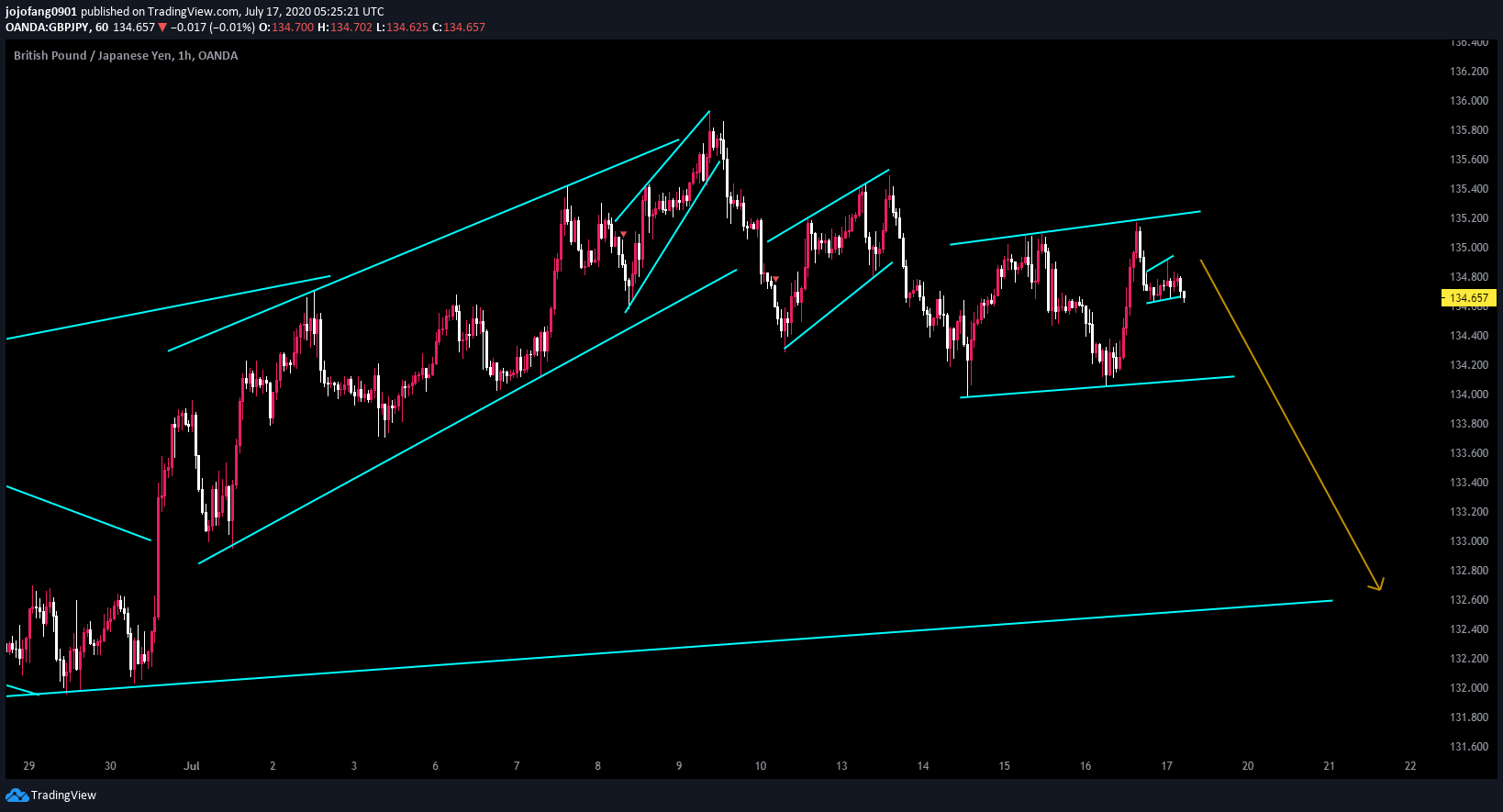The image size is (1503, 812).
Task: Click price axis label 135.600
Action: (x=1469, y=160)
